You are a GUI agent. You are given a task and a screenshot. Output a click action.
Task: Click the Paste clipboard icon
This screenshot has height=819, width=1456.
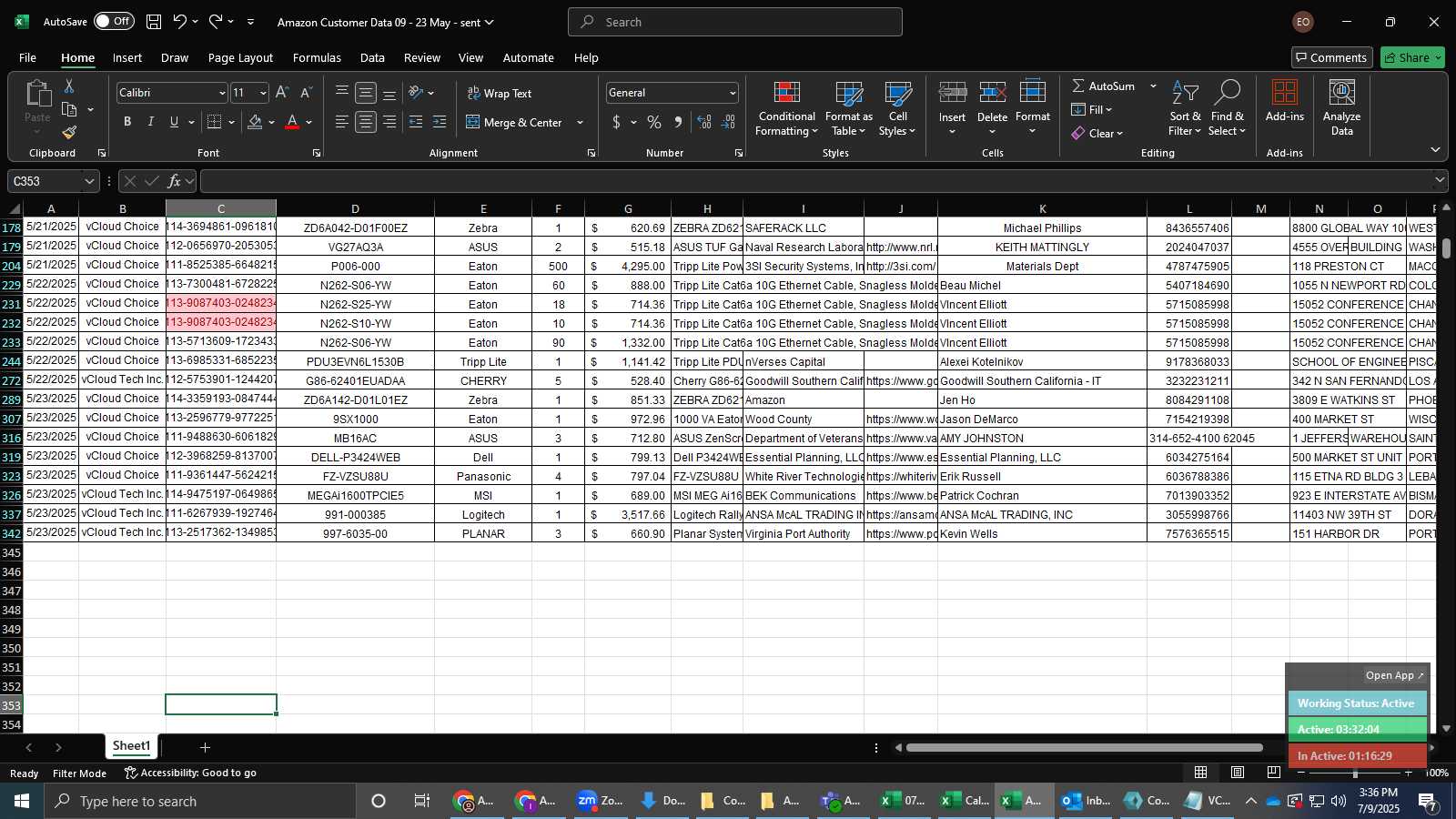click(38, 93)
